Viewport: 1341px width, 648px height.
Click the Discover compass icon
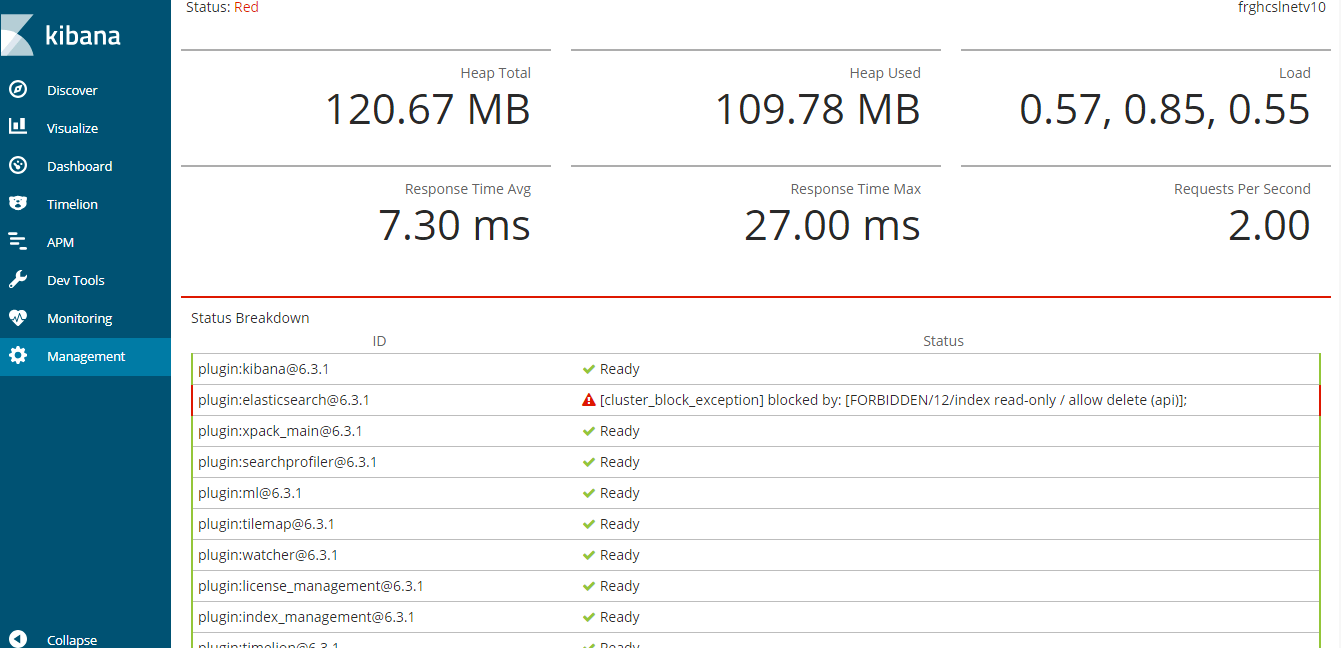[x=17, y=90]
